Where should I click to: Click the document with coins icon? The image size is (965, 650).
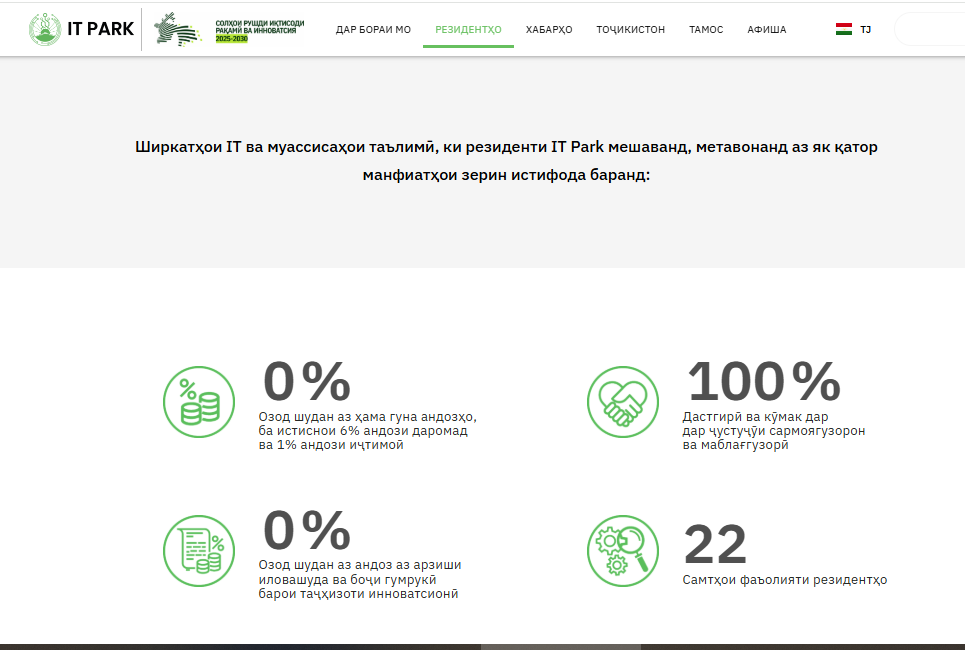198,551
